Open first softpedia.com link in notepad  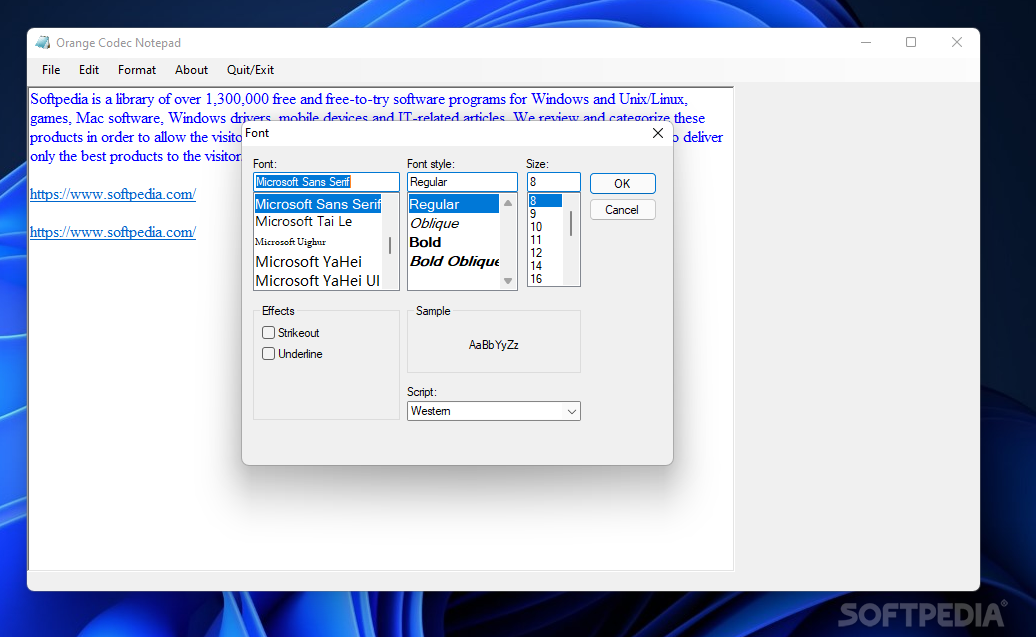tap(113, 194)
